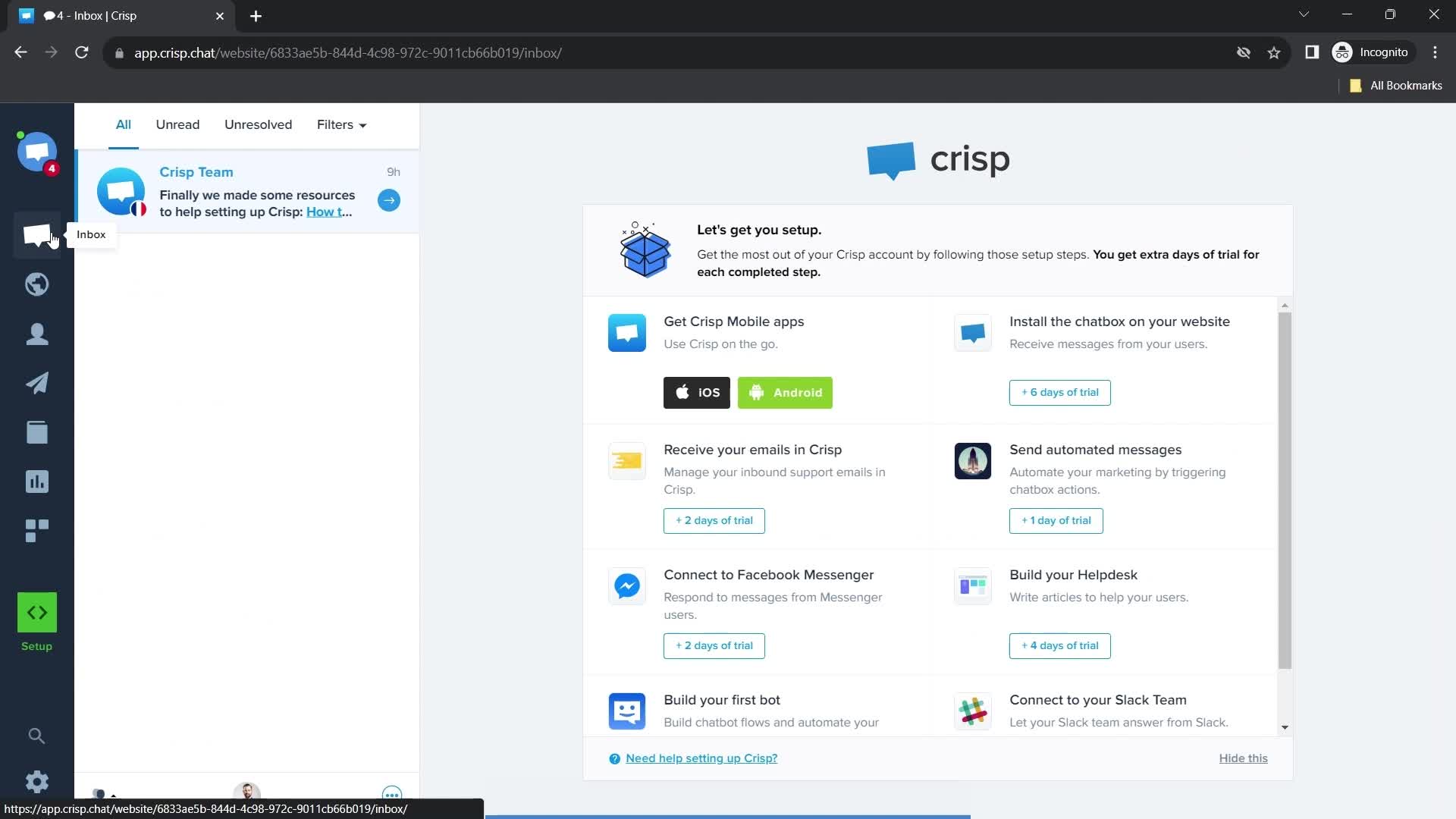Click the Setup green code icon
Viewport: 1456px width, 819px height.
click(37, 612)
